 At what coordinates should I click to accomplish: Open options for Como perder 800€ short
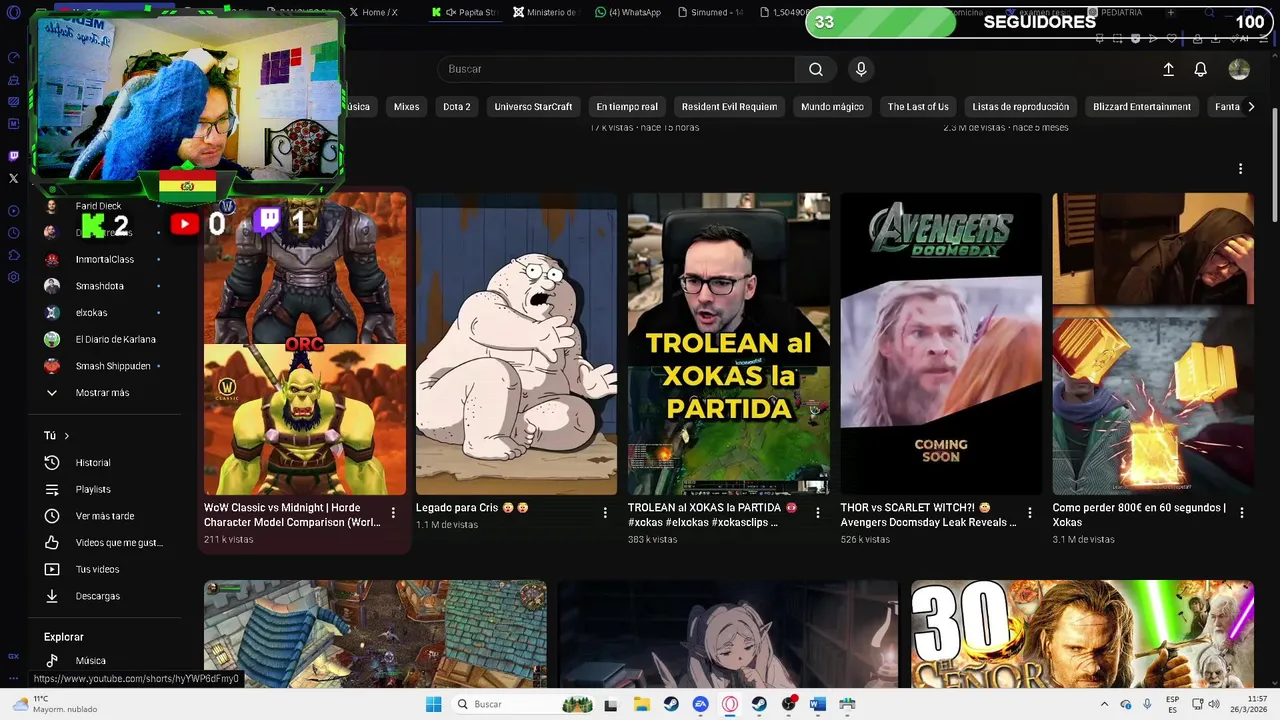[1242, 513]
